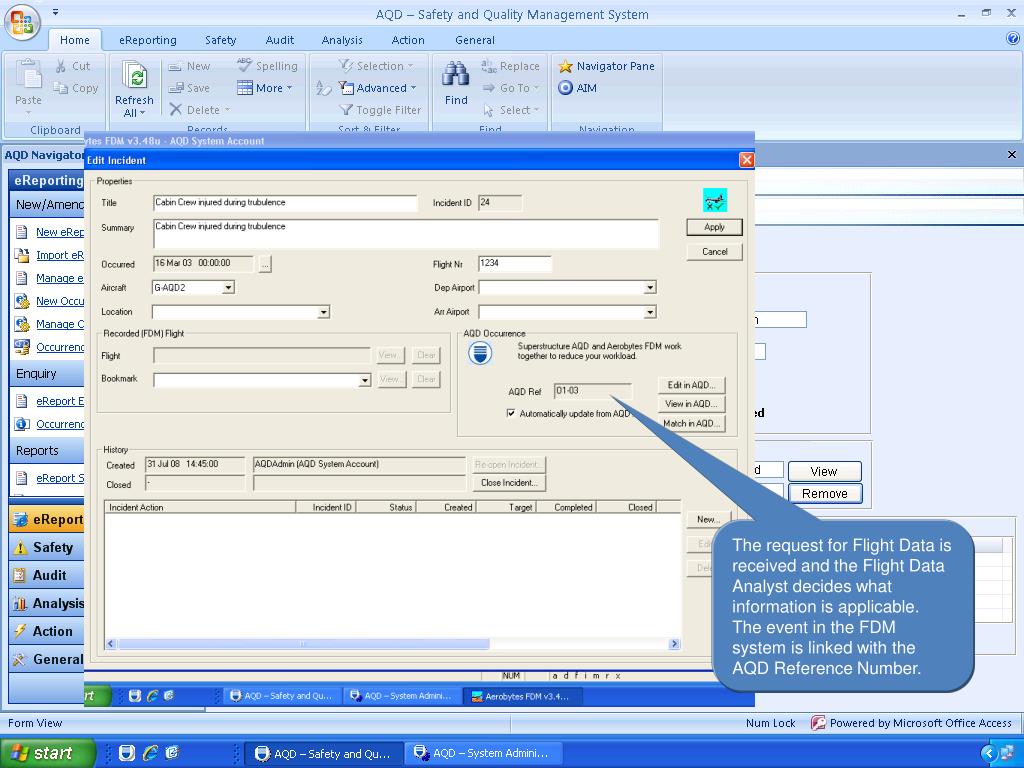Image resolution: width=1024 pixels, height=768 pixels.
Task: Click the Remove button in background form
Action: (x=825, y=494)
